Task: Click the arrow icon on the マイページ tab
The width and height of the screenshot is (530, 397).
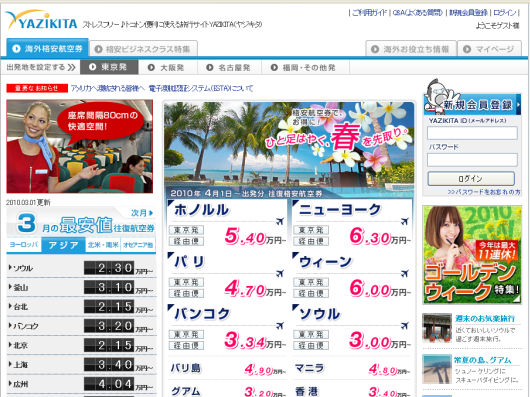Action: point(467,49)
